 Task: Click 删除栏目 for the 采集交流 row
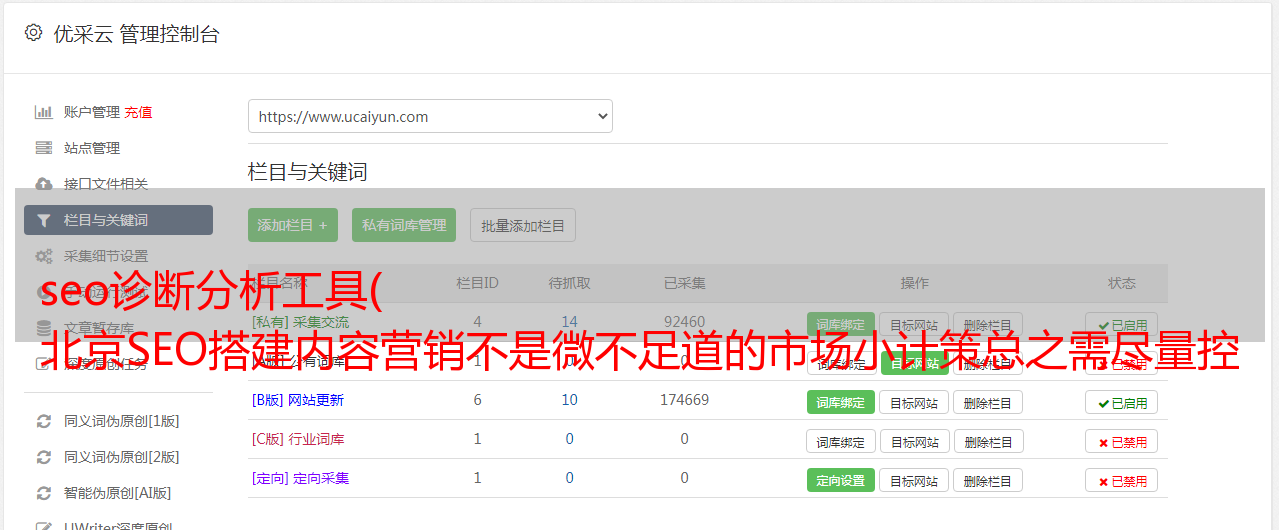click(x=987, y=324)
